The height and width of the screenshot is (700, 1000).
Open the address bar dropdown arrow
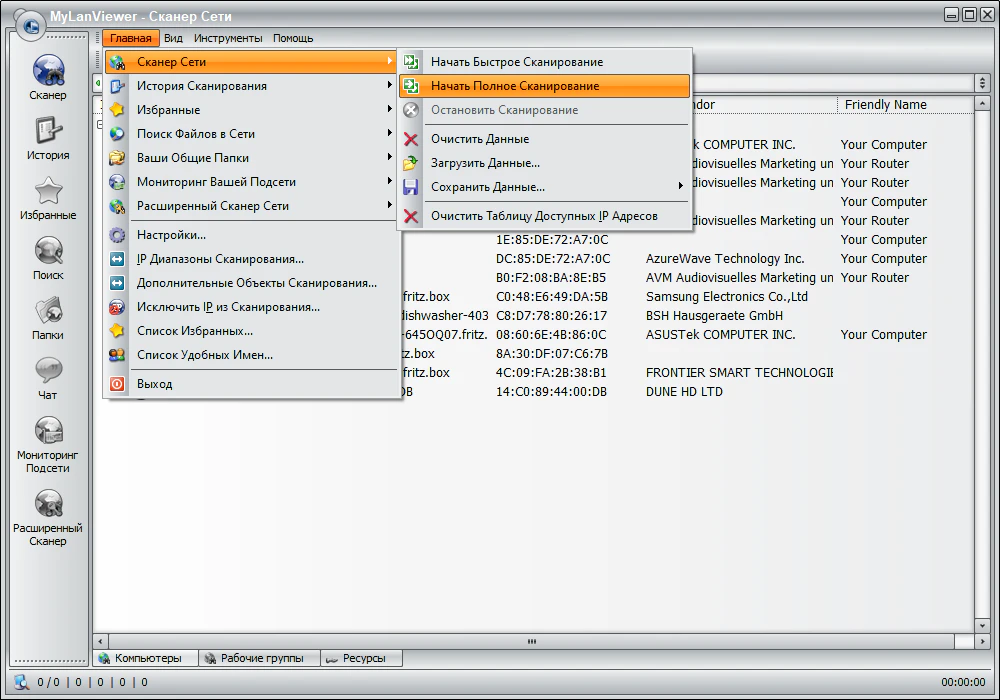(x=981, y=82)
